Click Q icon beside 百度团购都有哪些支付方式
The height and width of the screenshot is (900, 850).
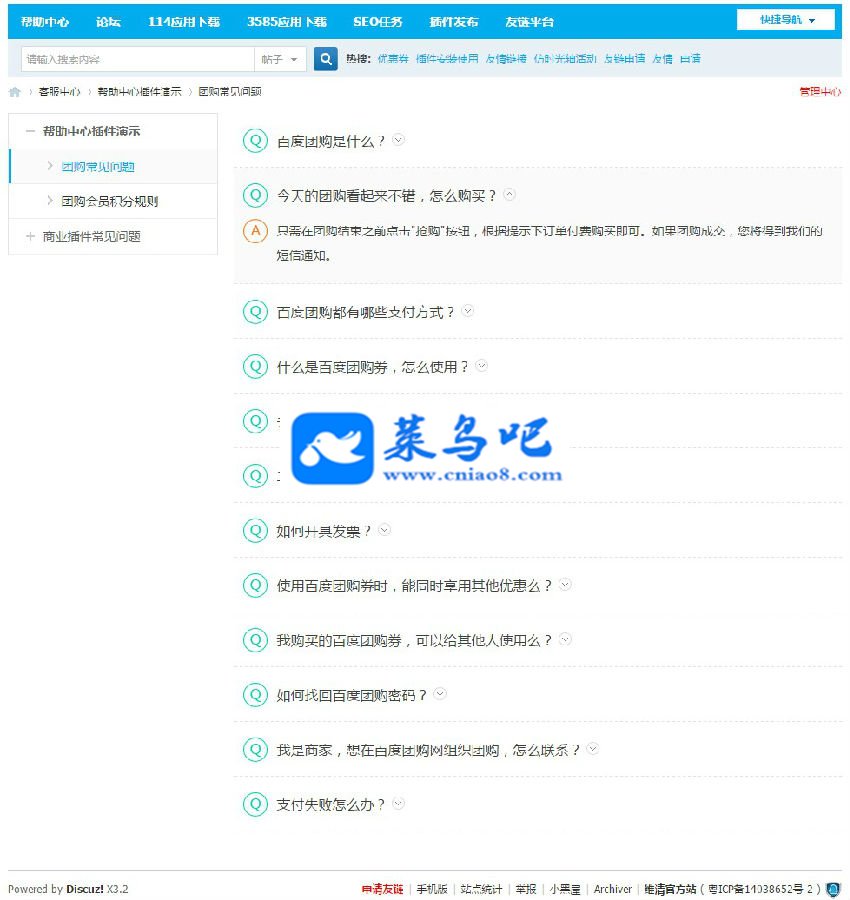point(255,312)
